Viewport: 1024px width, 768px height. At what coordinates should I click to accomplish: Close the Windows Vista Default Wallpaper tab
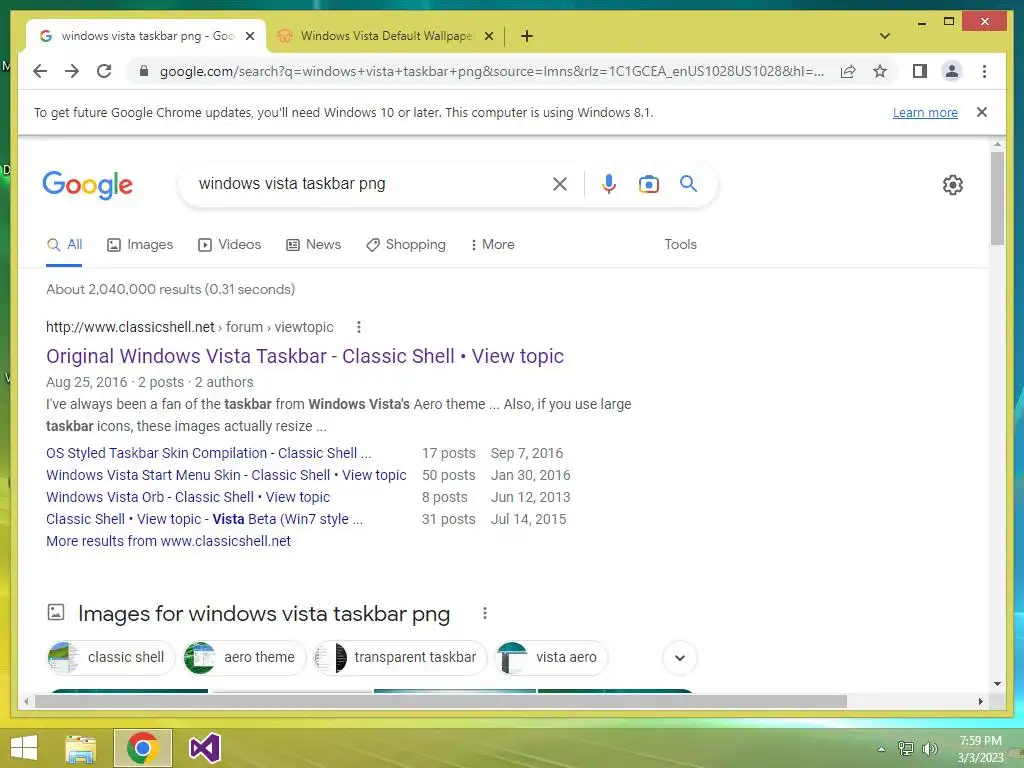488,36
